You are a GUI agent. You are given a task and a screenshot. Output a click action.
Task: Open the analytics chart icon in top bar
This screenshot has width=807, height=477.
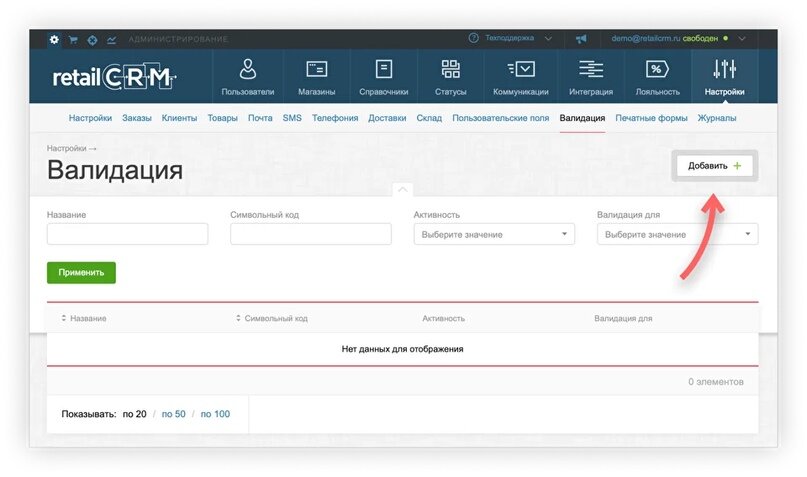(111, 40)
